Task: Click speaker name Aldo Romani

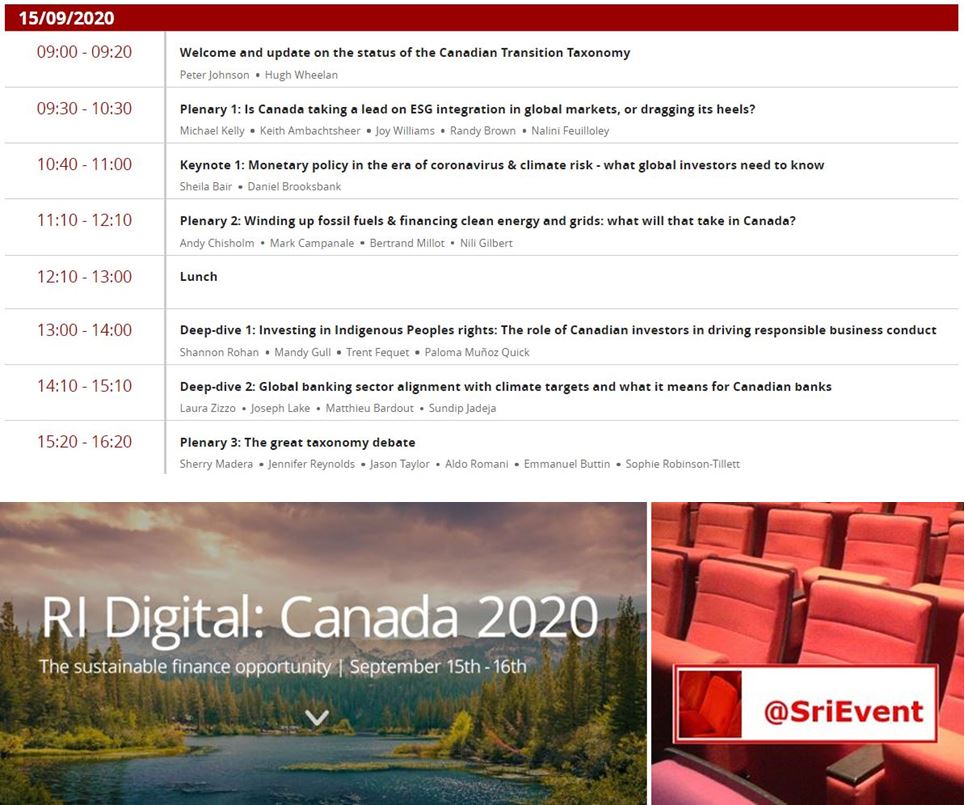Action: (476, 464)
